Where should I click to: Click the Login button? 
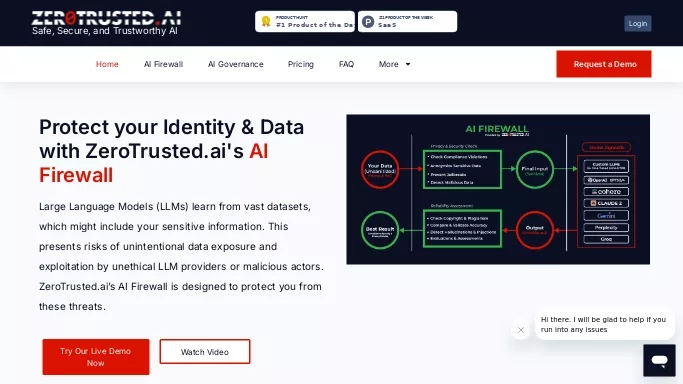[638, 24]
